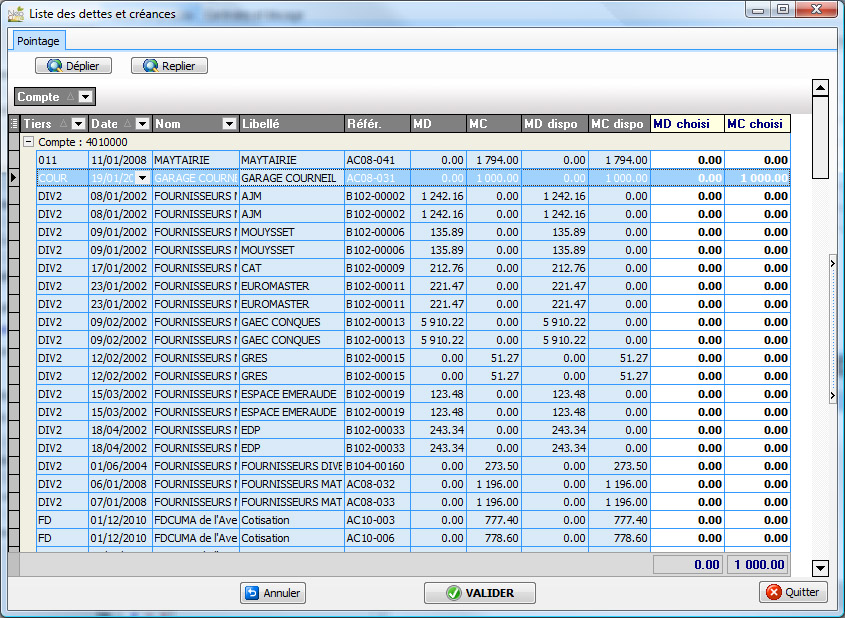Open the Tiers column filter dropdown
The width and height of the screenshot is (845, 618).
click(x=78, y=124)
